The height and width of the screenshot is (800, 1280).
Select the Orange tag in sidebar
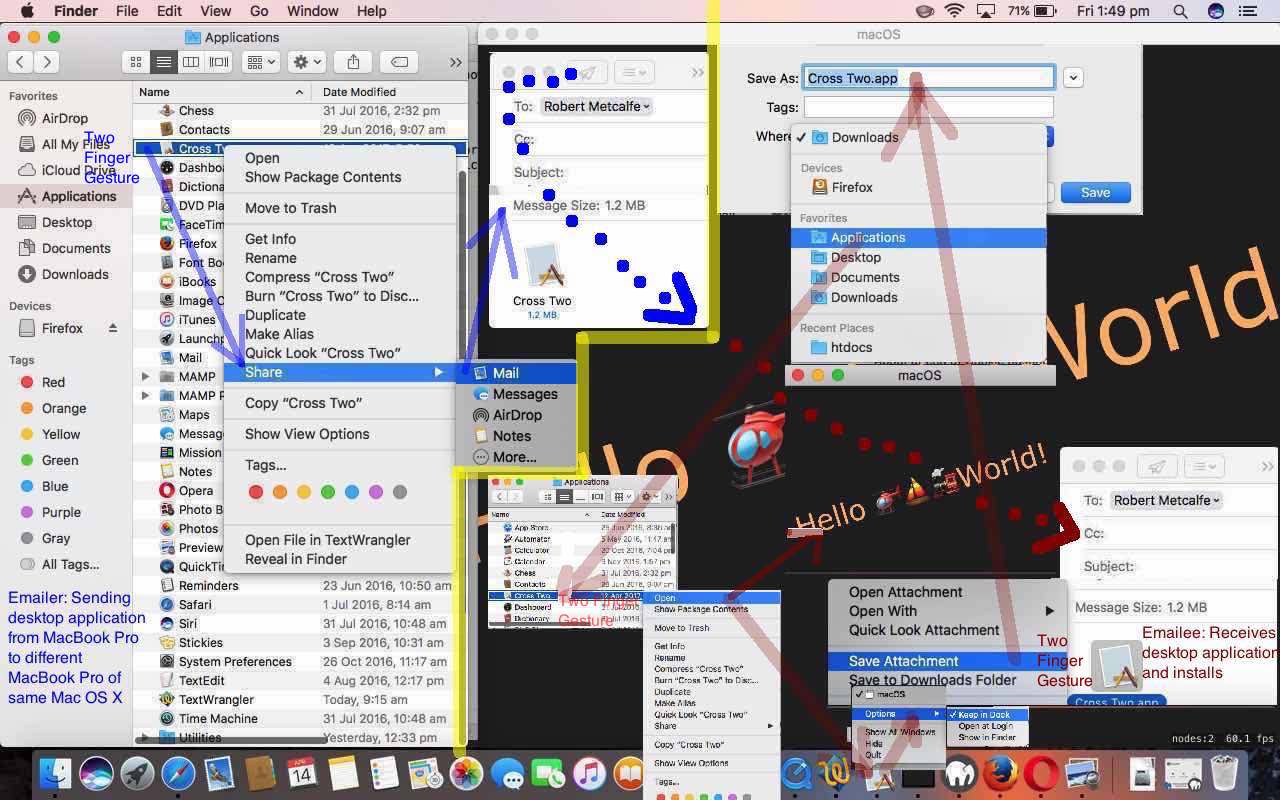pos(64,408)
